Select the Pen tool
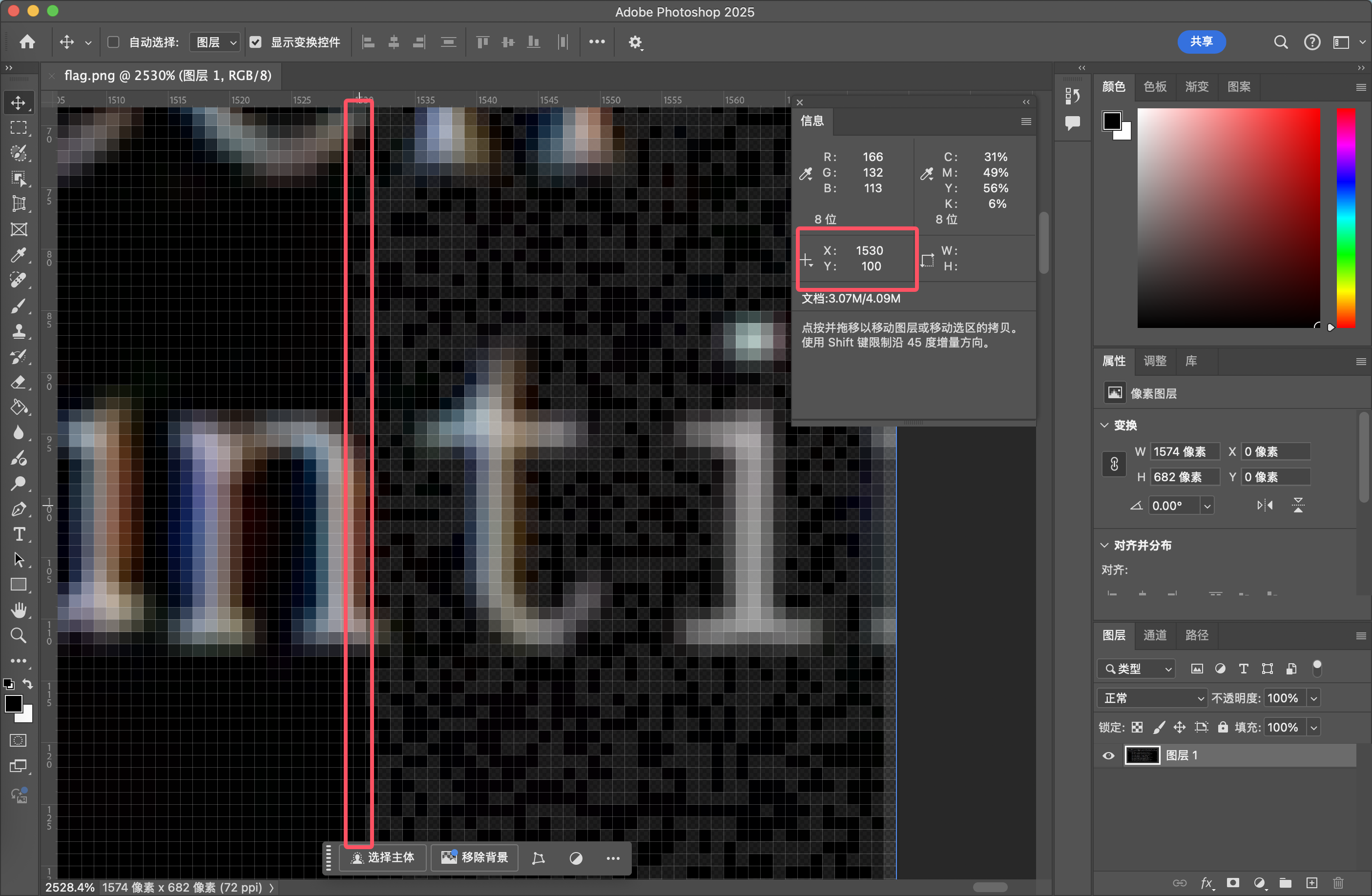1372x896 pixels. coord(19,509)
